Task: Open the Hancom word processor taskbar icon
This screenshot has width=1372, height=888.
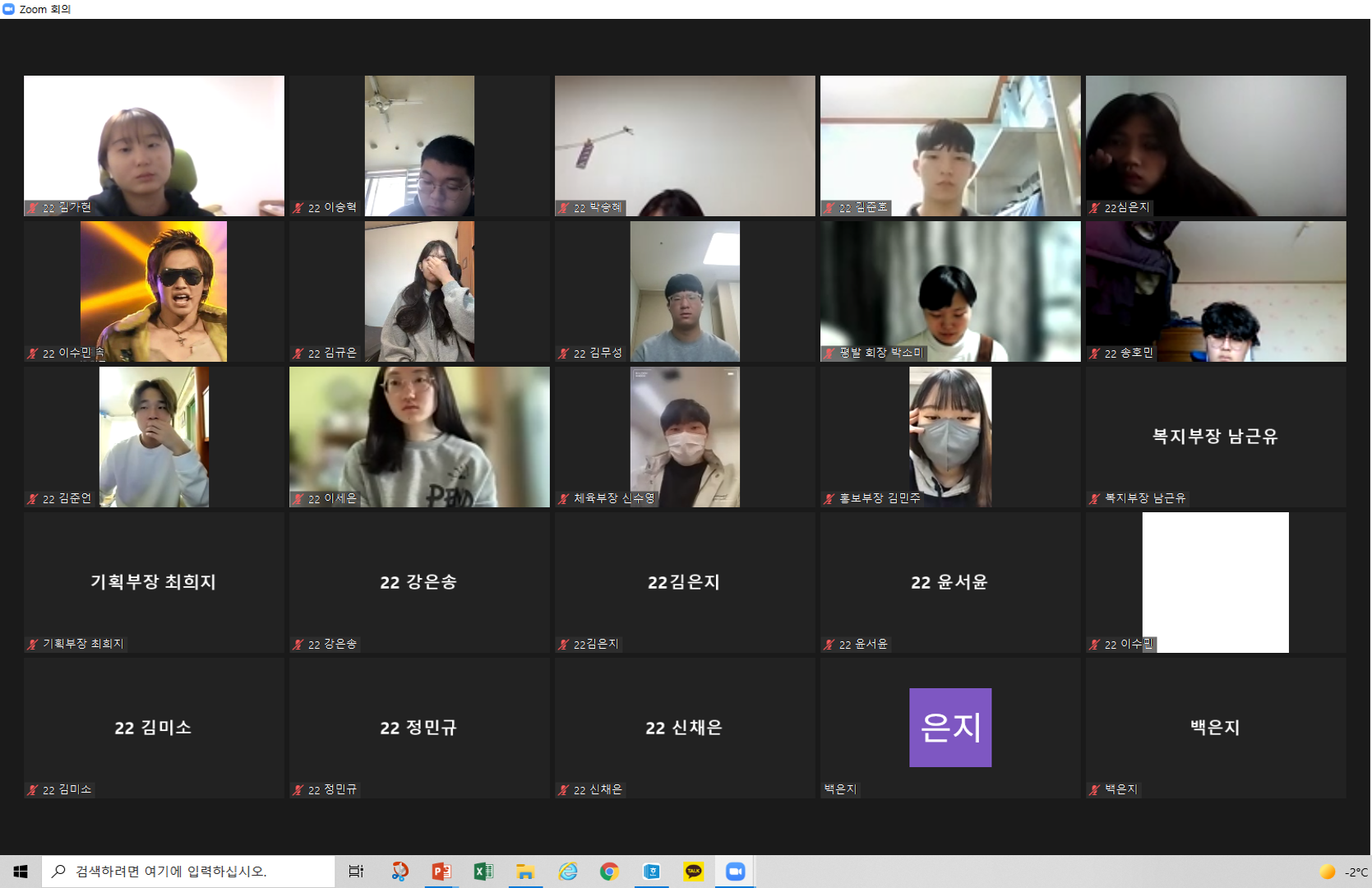Action: 651,872
